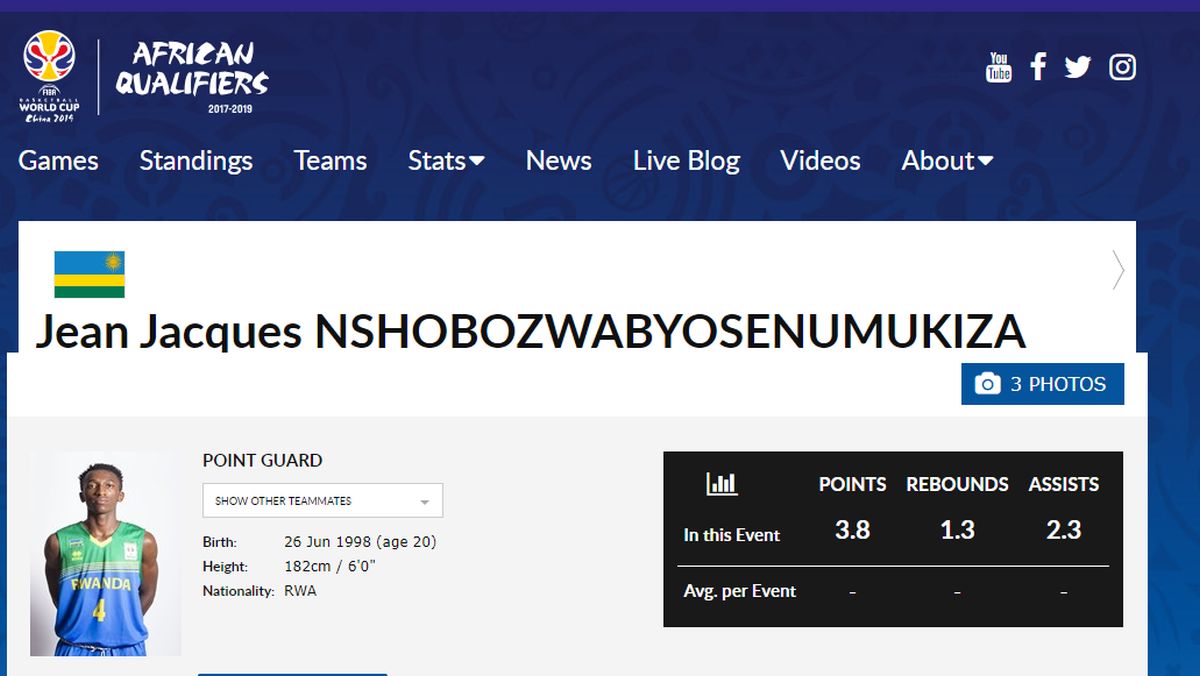Image resolution: width=1200 pixels, height=676 pixels.
Task: Open the Instagram social icon
Action: [1122, 67]
